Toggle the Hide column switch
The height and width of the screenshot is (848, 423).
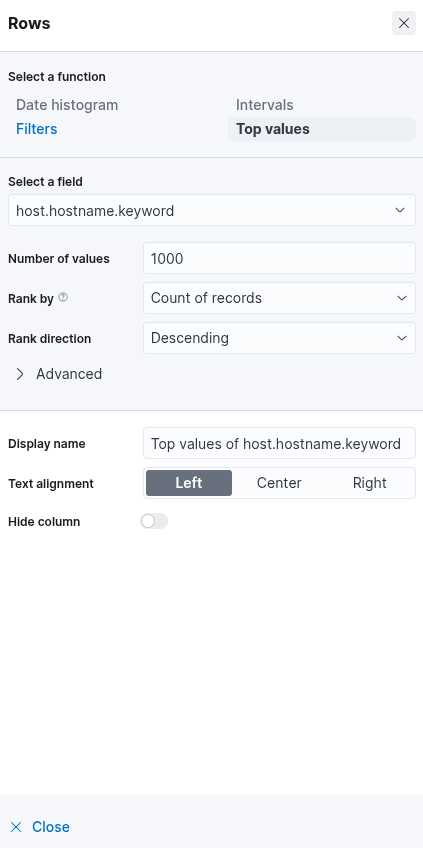click(154, 521)
